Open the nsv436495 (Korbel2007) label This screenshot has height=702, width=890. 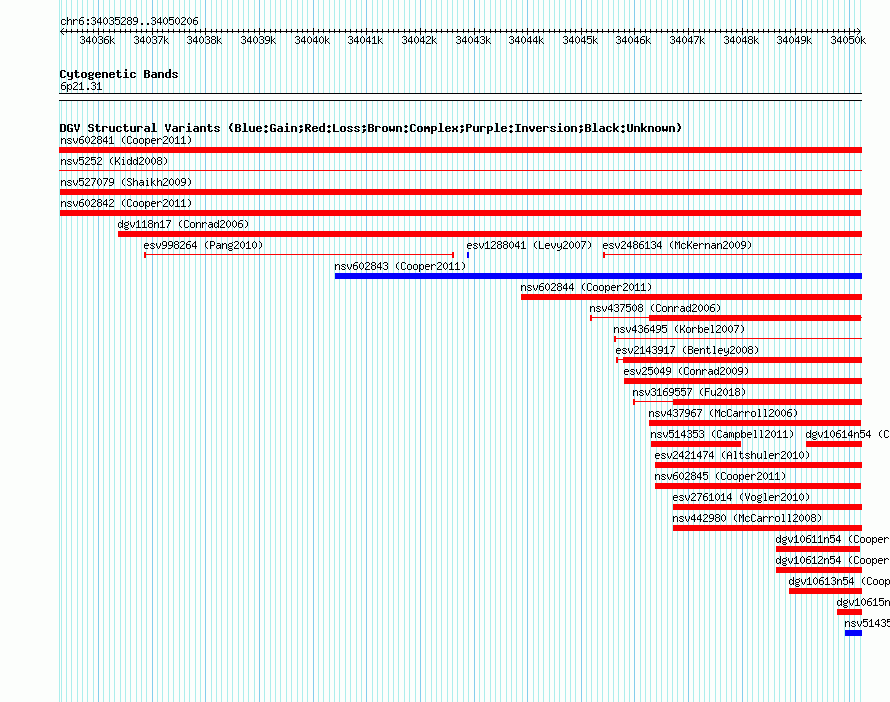pyautogui.click(x=679, y=329)
